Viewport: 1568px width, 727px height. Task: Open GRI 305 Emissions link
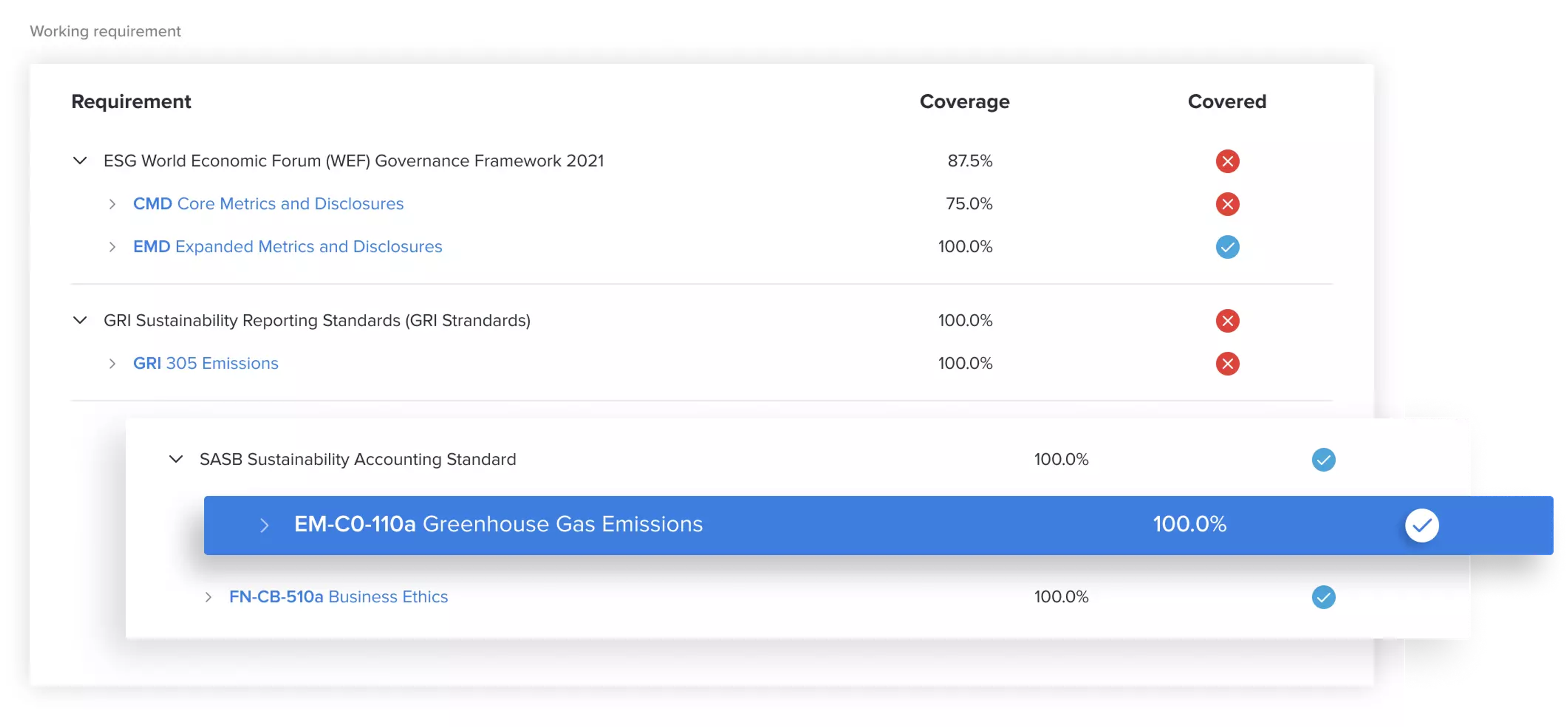coord(205,363)
